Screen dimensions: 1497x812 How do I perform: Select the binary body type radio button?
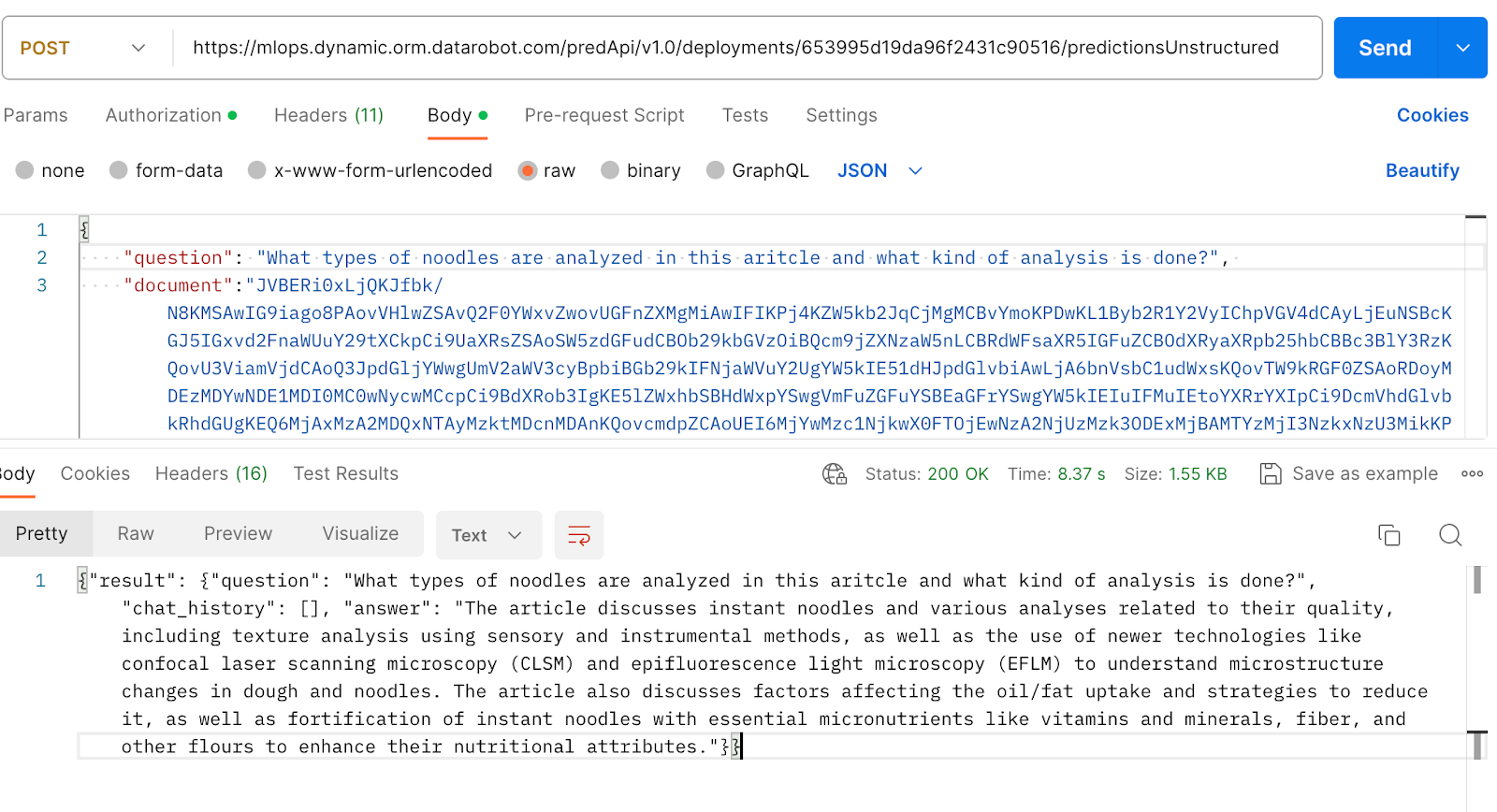[x=610, y=170]
